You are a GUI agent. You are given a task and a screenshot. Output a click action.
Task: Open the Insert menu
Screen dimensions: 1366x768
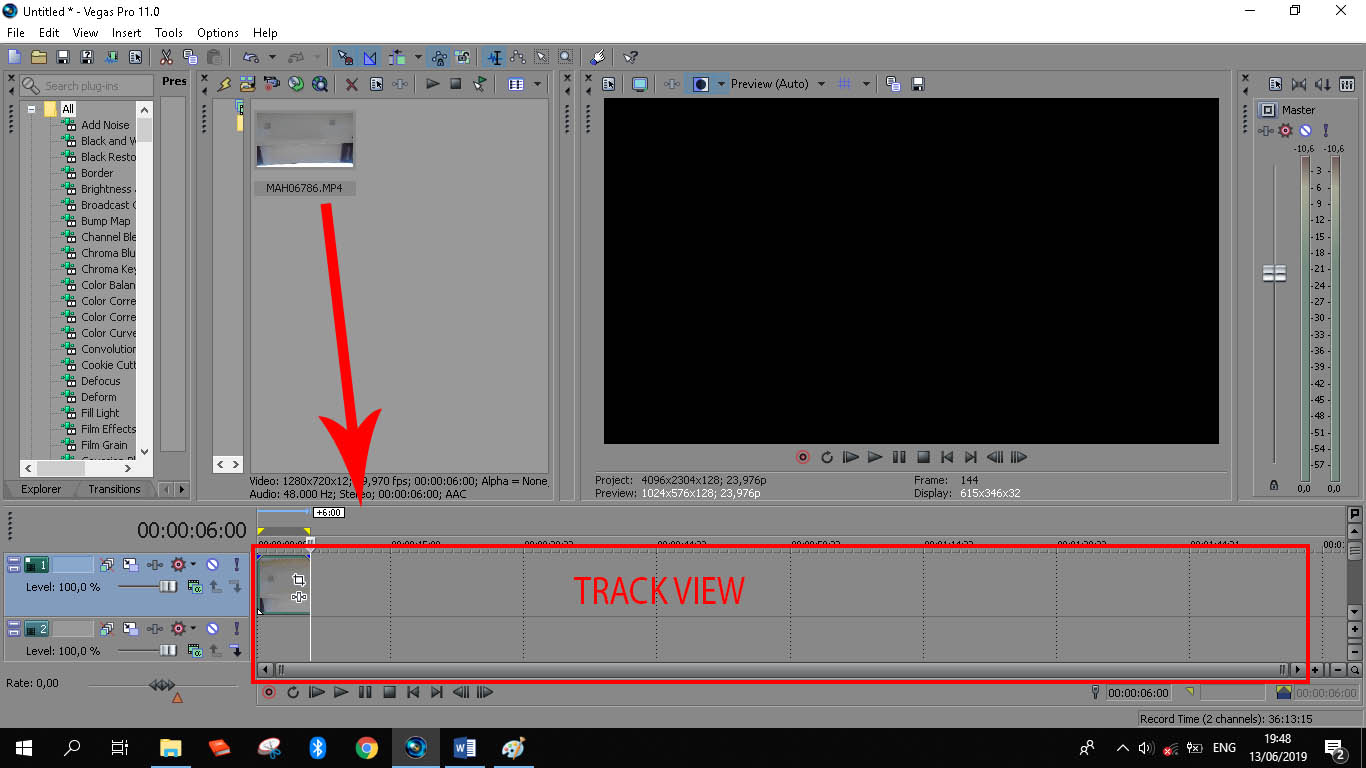(x=126, y=33)
